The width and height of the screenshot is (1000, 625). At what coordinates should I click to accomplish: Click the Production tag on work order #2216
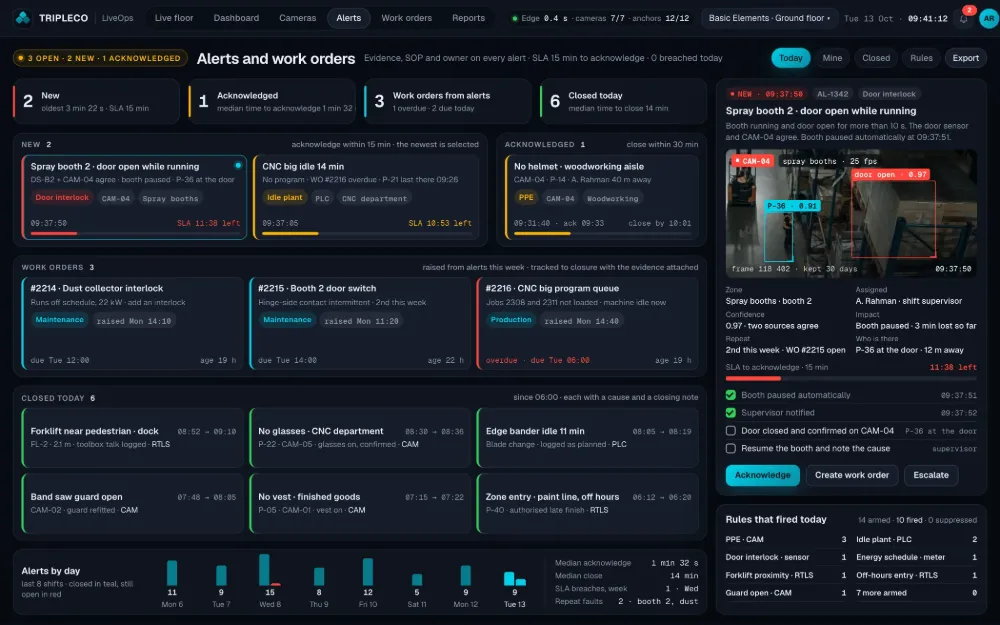pyautogui.click(x=511, y=320)
